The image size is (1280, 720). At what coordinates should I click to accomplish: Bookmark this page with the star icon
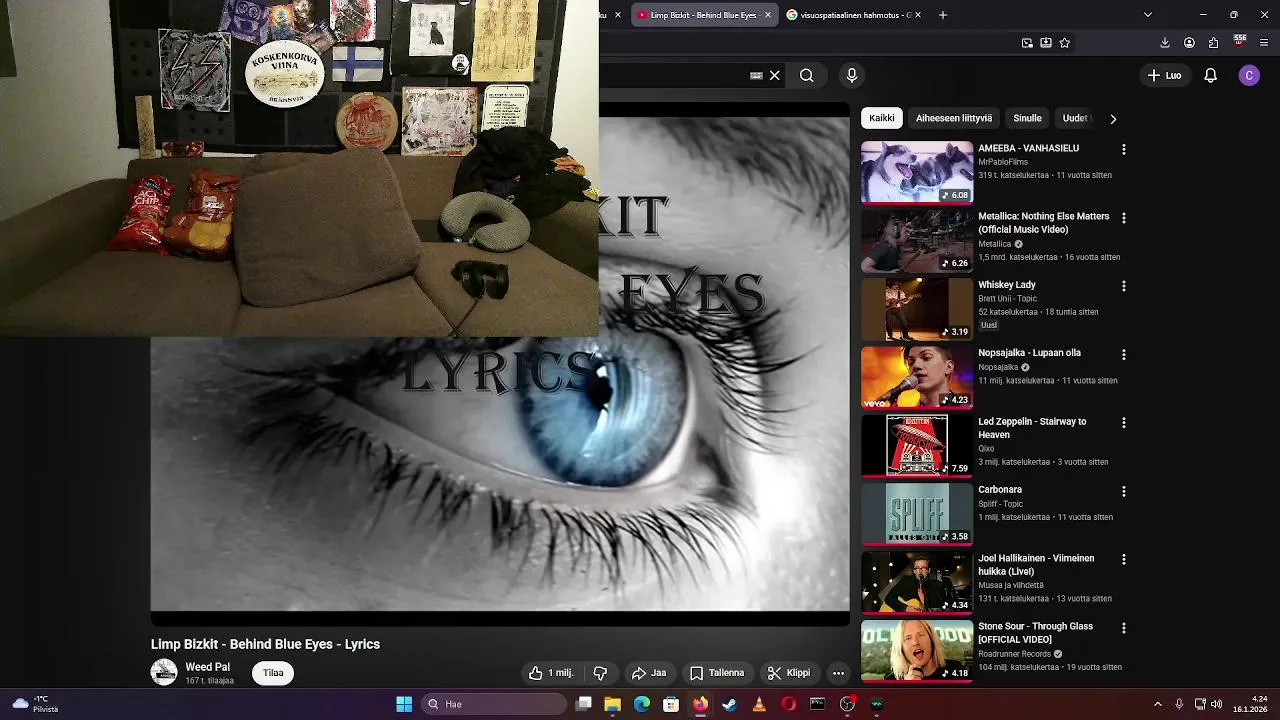1064,43
